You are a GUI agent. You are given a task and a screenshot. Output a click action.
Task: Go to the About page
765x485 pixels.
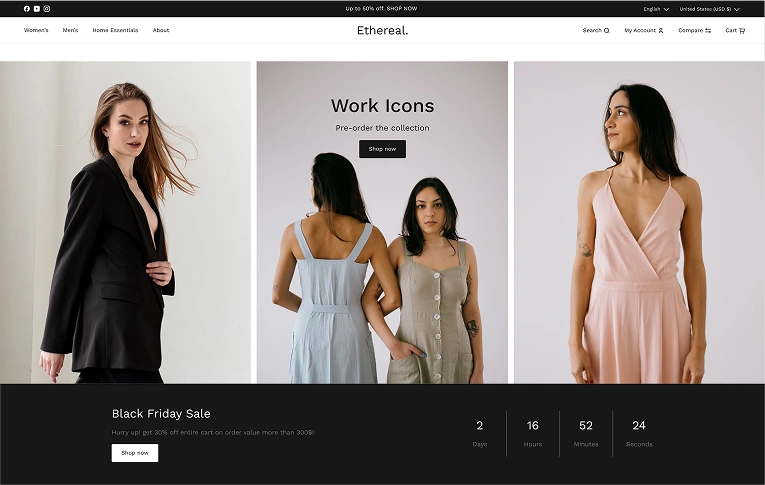pyautogui.click(x=161, y=30)
